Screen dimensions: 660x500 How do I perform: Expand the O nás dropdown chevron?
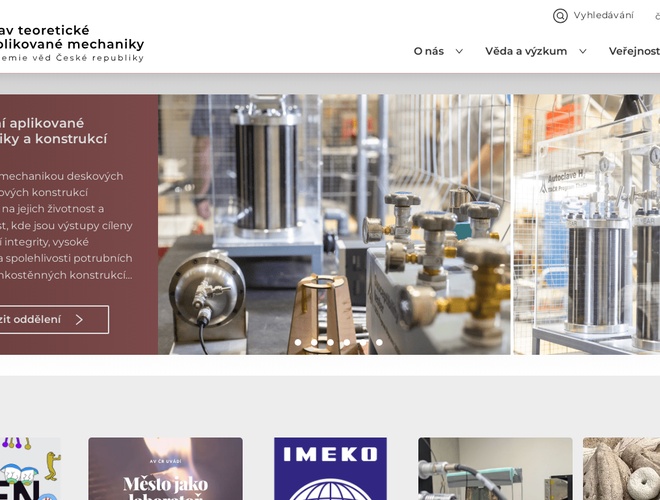459,51
